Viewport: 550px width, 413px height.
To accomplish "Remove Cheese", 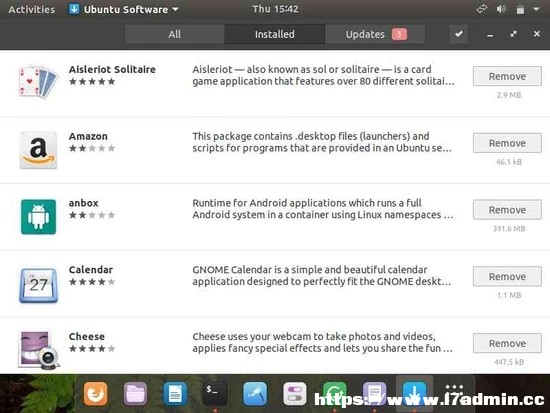I will pos(507,343).
